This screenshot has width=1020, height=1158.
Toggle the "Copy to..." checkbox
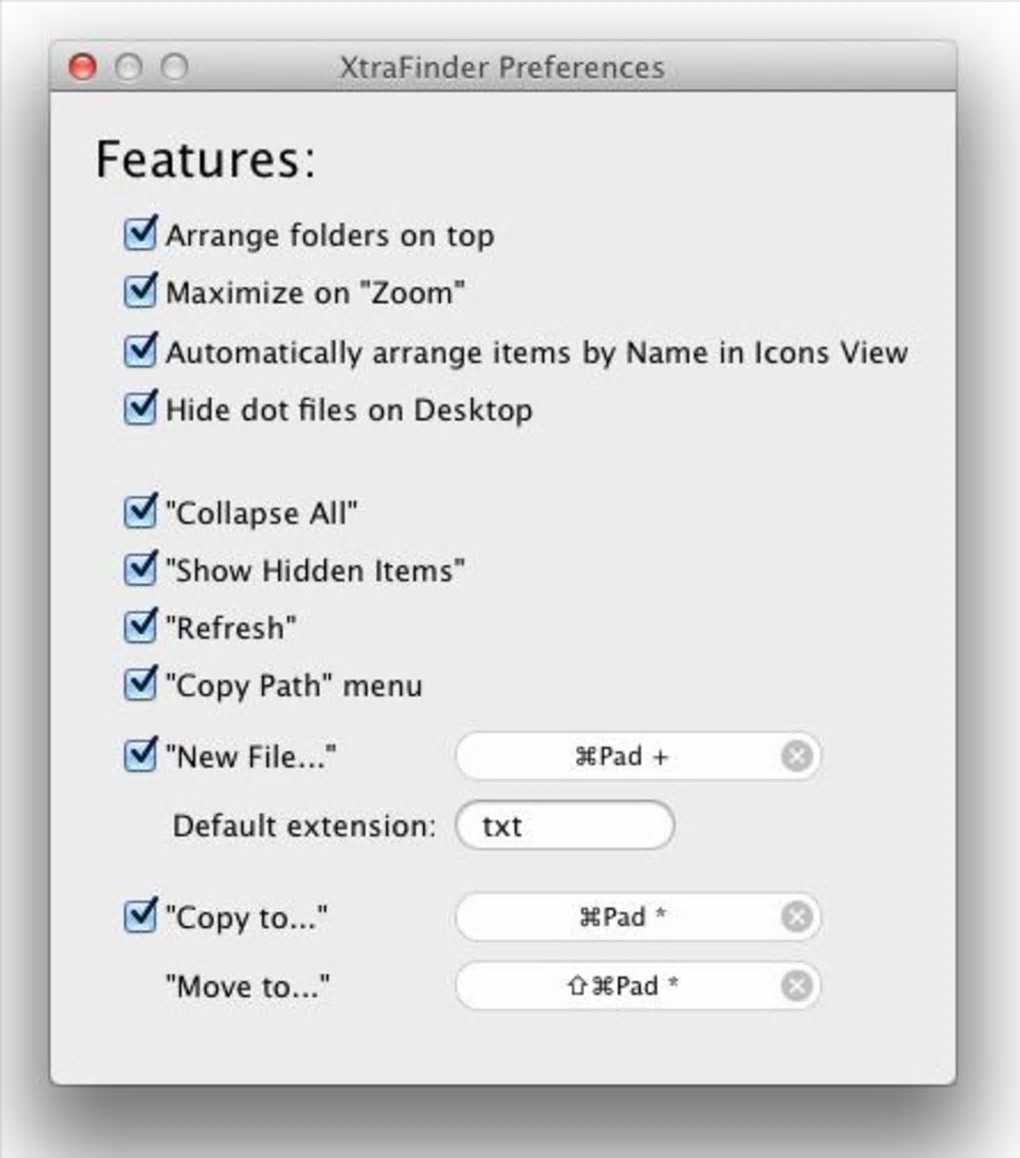point(139,916)
